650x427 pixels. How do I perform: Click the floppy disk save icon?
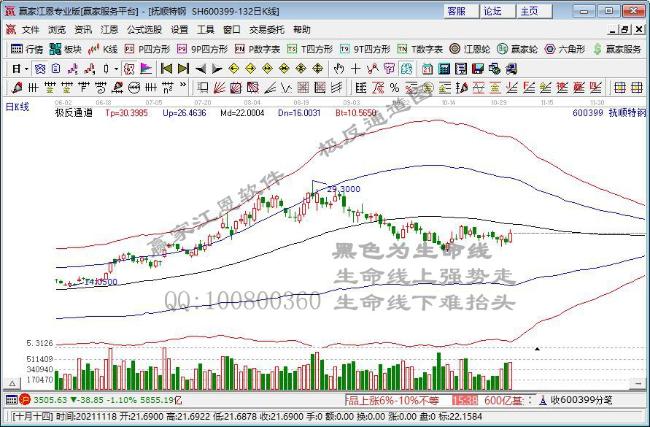[x=478, y=68]
